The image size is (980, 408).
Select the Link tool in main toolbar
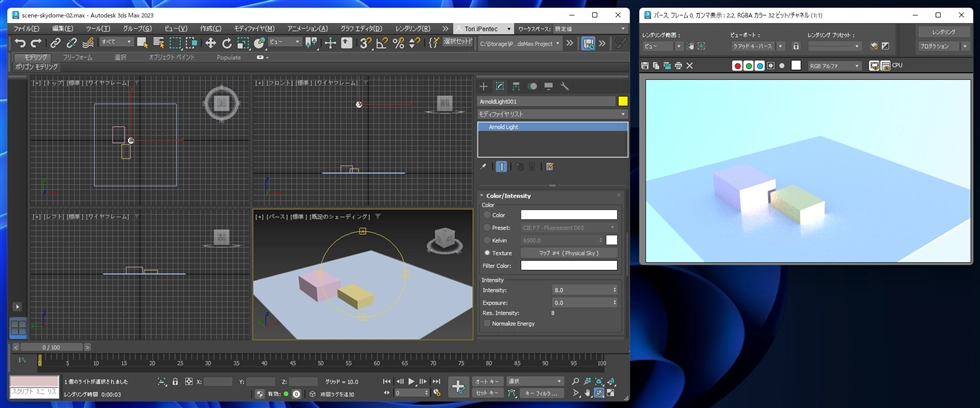click(x=56, y=43)
